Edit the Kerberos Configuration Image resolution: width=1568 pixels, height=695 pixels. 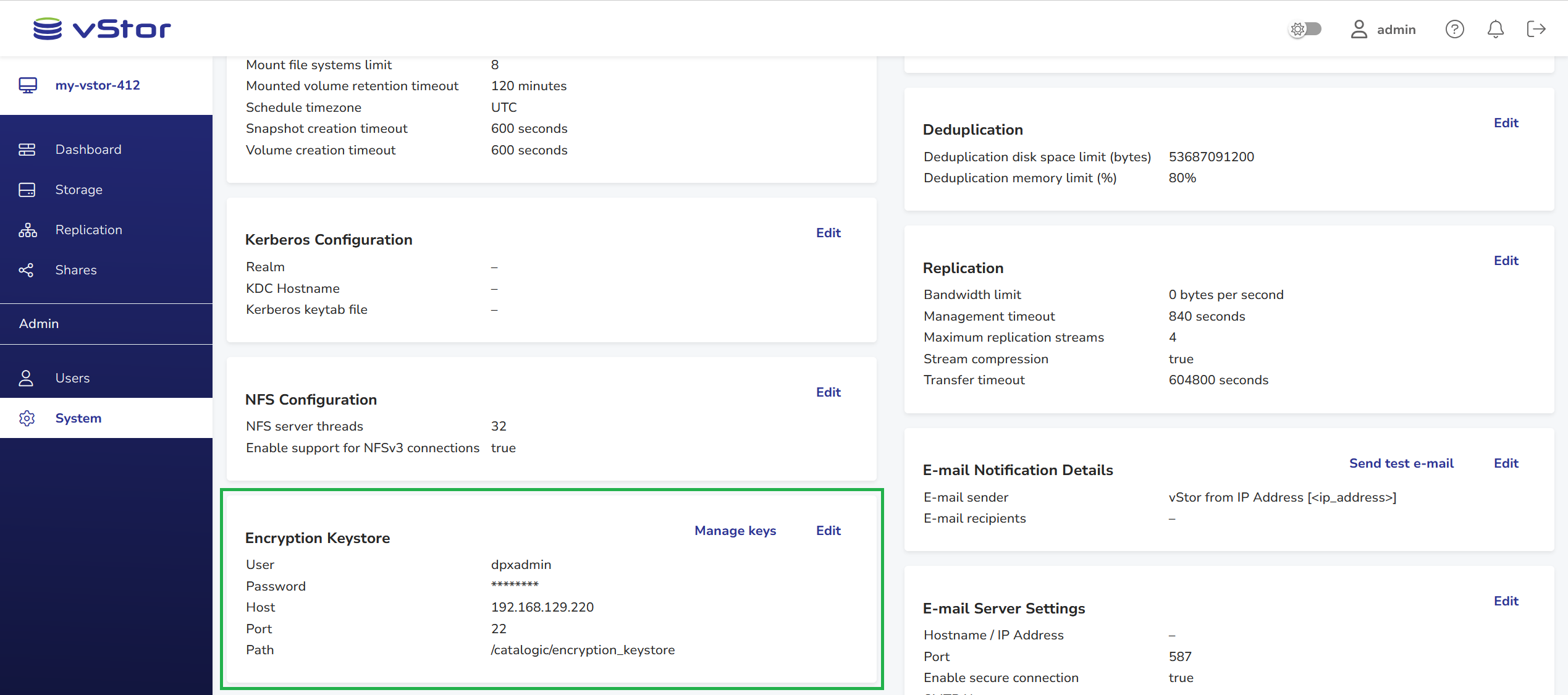pyautogui.click(x=828, y=233)
